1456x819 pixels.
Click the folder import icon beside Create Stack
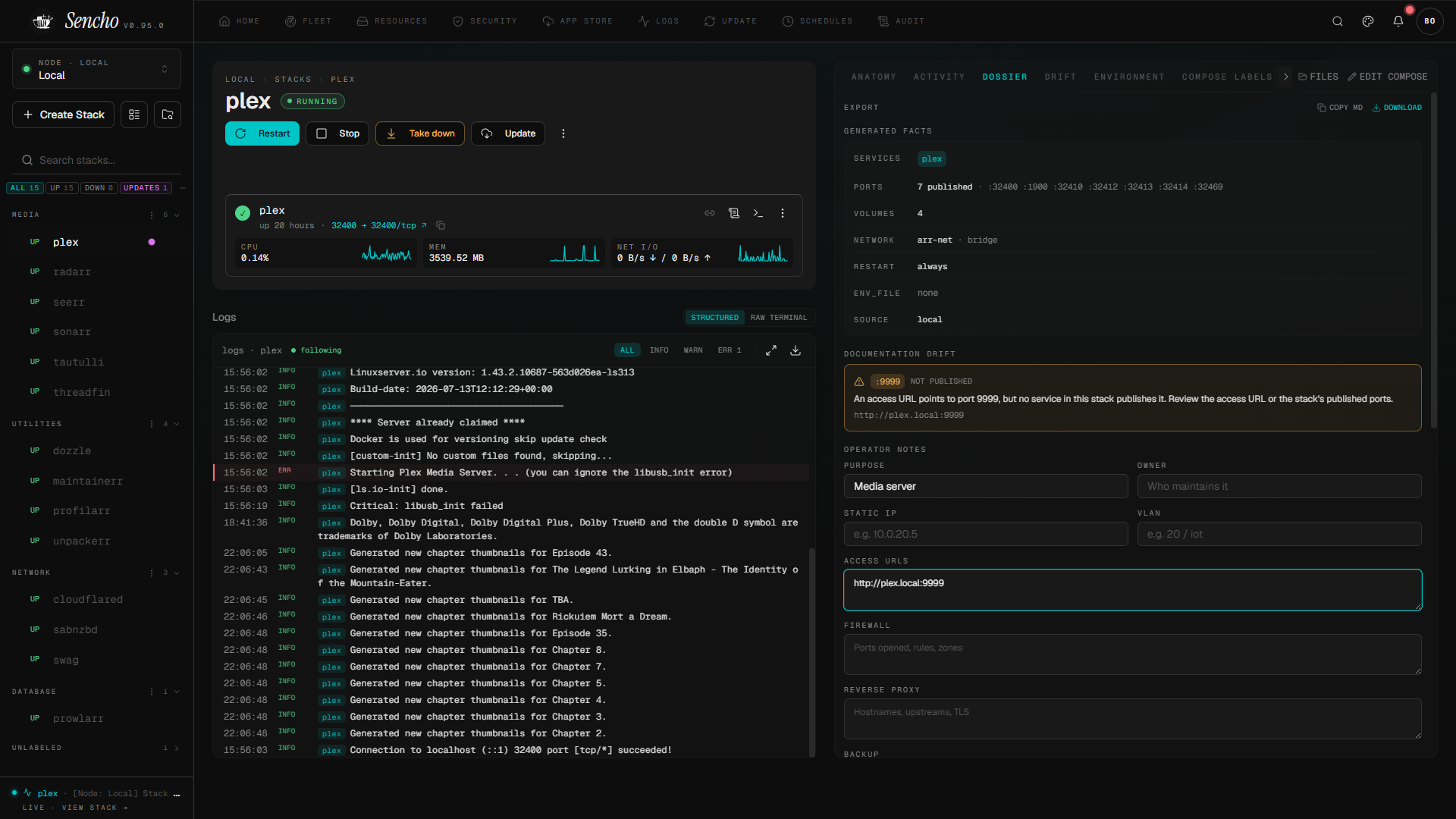point(168,115)
